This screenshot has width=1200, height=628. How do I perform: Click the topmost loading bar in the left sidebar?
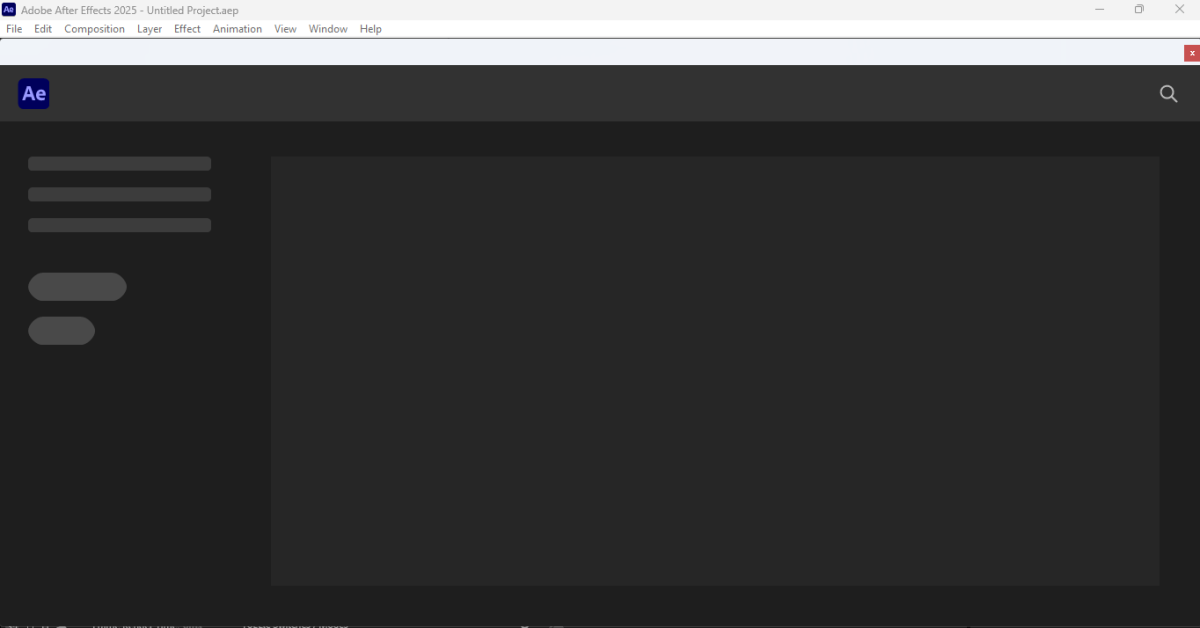119,164
